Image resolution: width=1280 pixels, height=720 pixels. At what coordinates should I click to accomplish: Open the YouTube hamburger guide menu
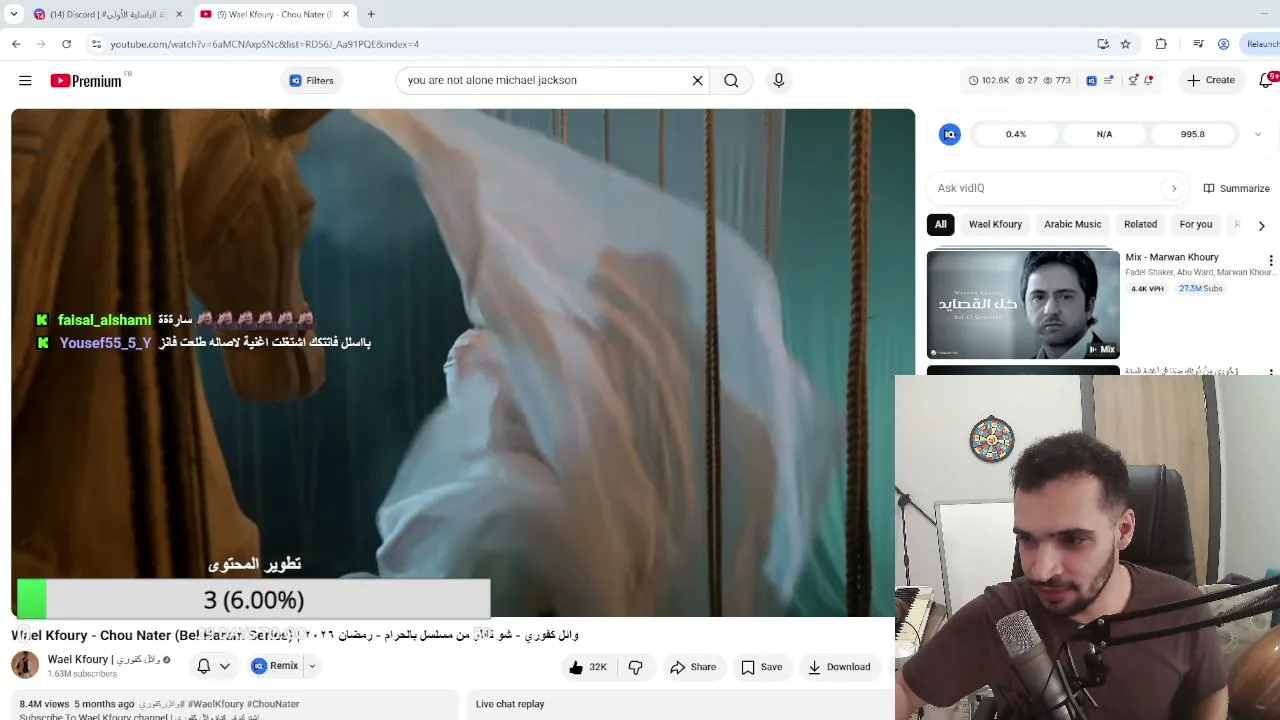[x=25, y=80]
